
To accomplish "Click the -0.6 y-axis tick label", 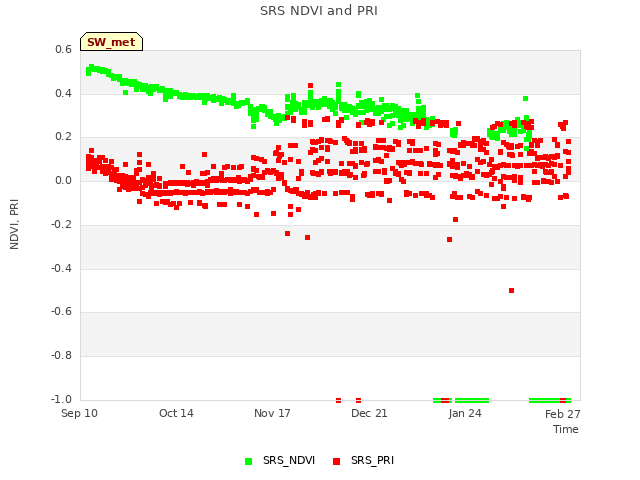I will point(62,311).
